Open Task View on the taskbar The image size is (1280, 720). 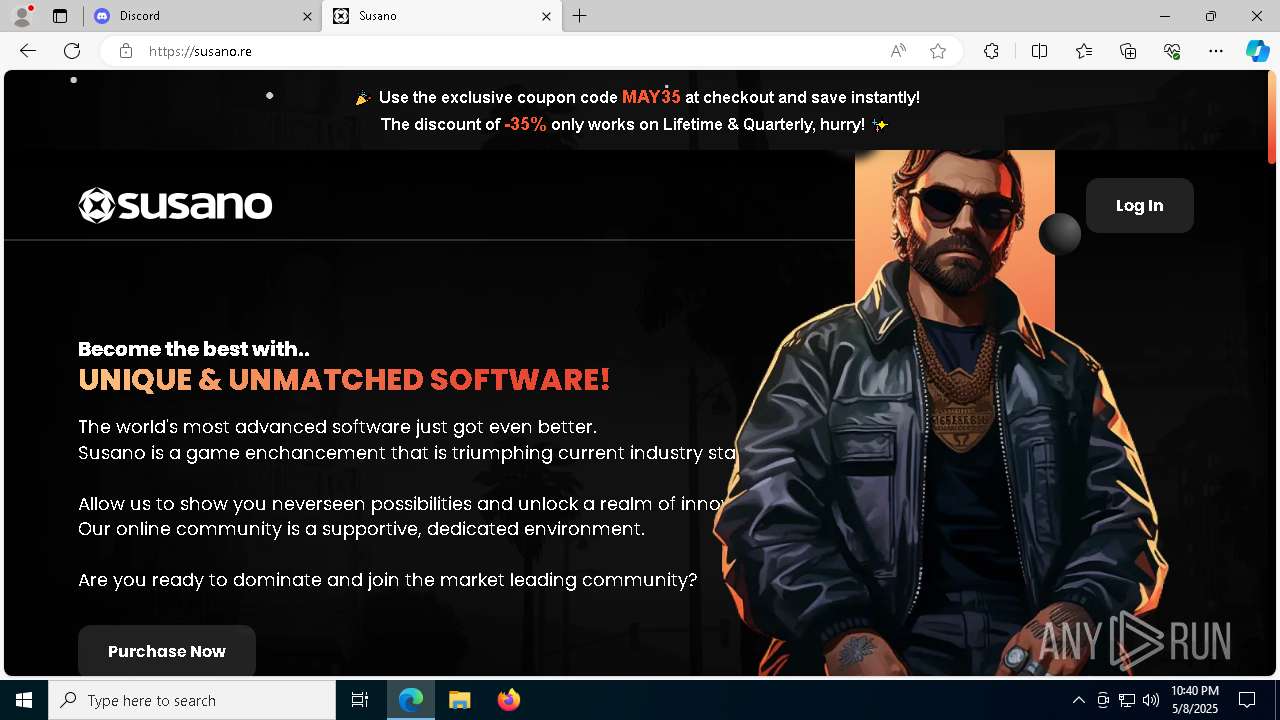(360, 700)
